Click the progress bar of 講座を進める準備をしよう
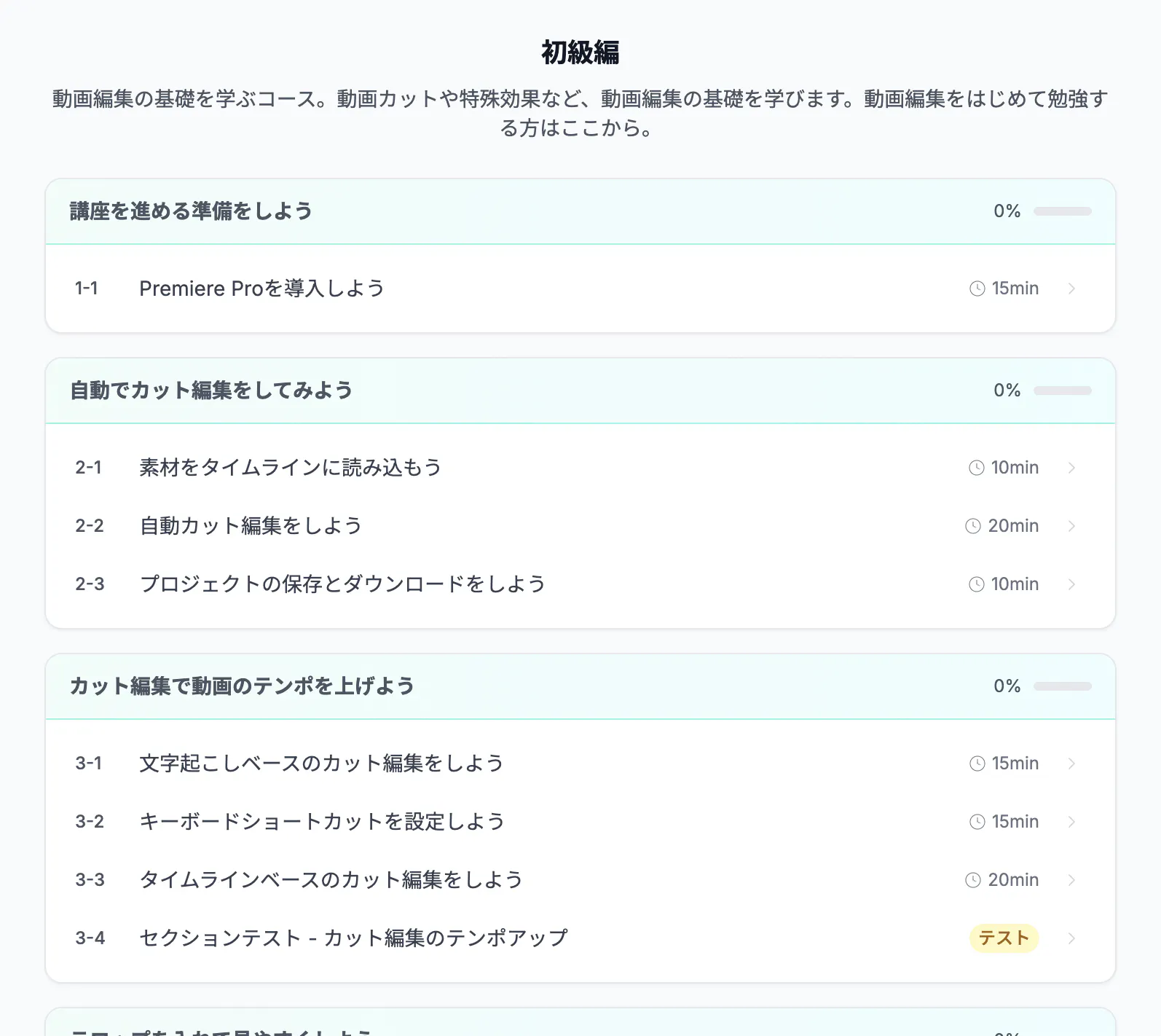 [1062, 211]
